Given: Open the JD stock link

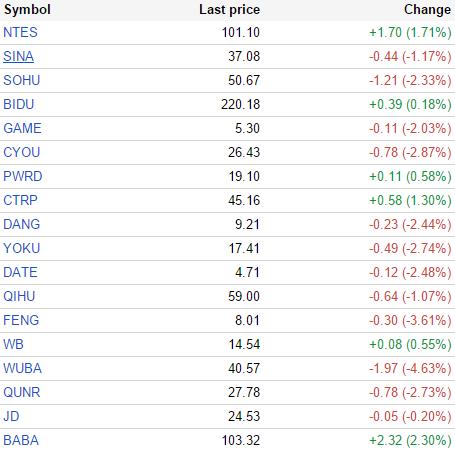Looking at the screenshot, I should click(11, 416).
